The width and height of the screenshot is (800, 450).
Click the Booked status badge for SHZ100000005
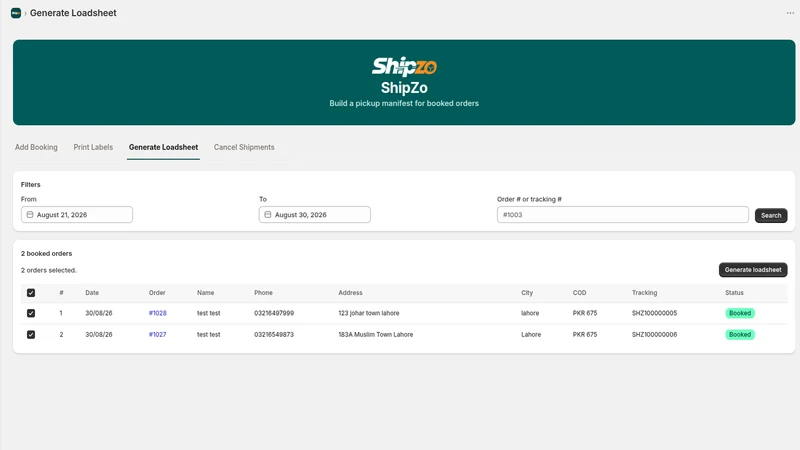coord(740,313)
